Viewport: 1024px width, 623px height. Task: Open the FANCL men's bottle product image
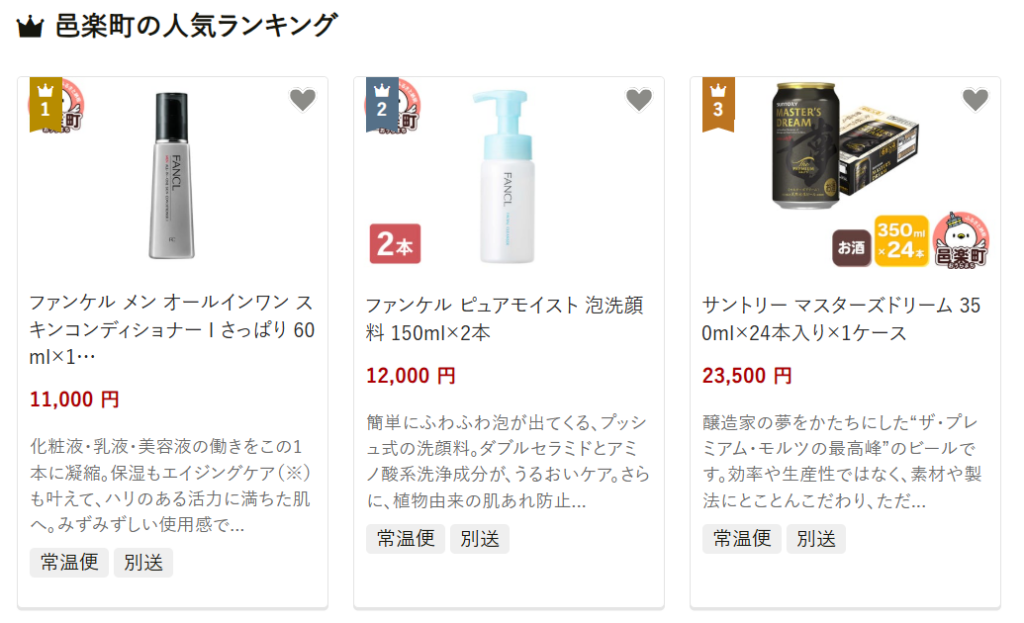click(x=172, y=175)
